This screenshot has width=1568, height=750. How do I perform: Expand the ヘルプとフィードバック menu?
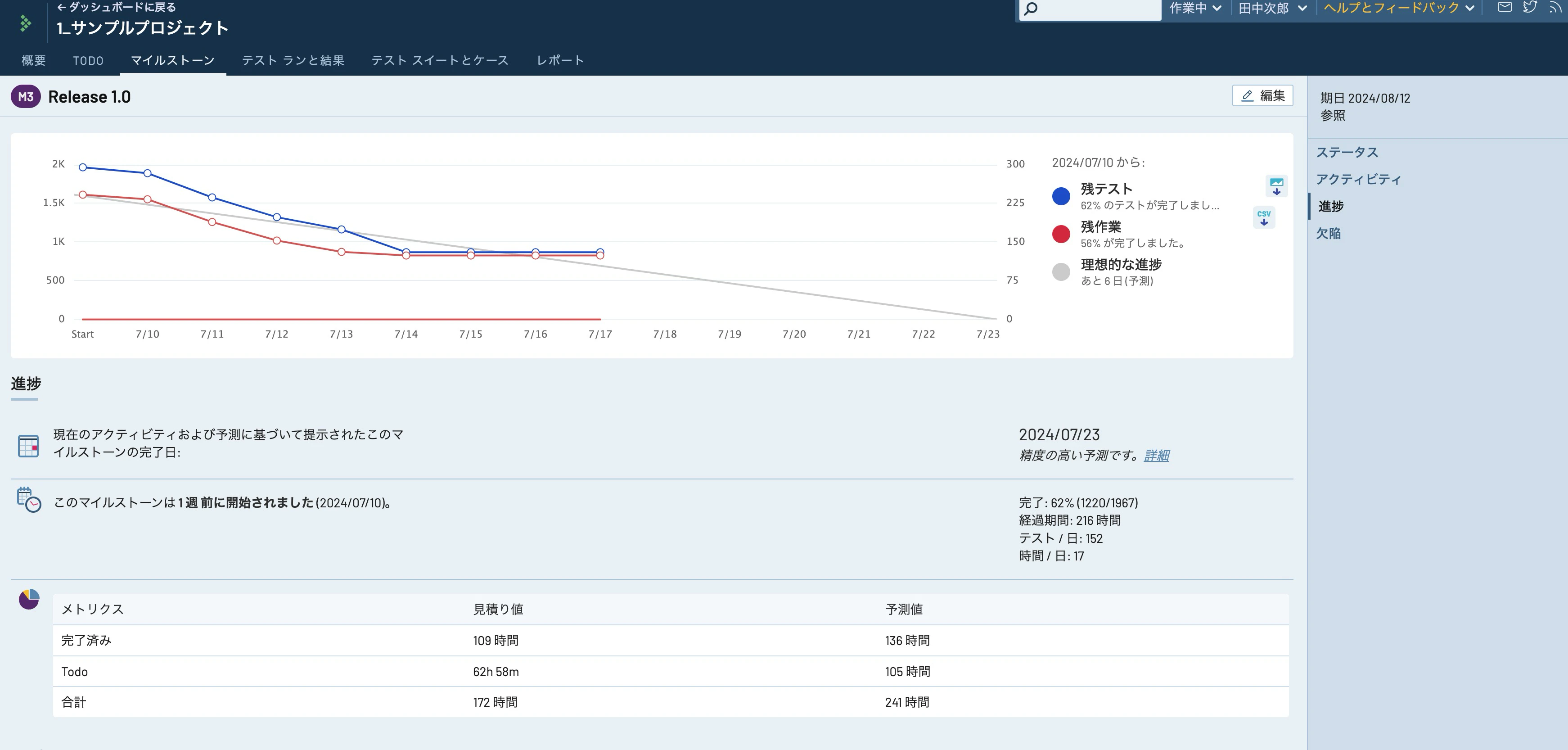(x=1399, y=8)
